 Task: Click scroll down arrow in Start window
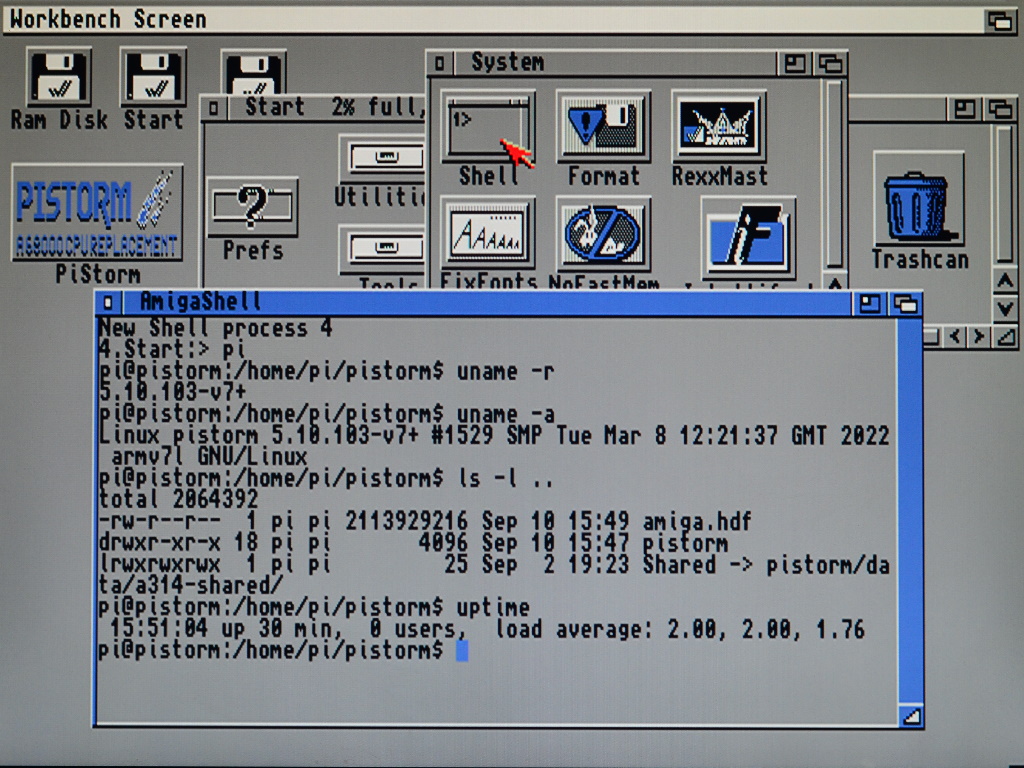1005,307
